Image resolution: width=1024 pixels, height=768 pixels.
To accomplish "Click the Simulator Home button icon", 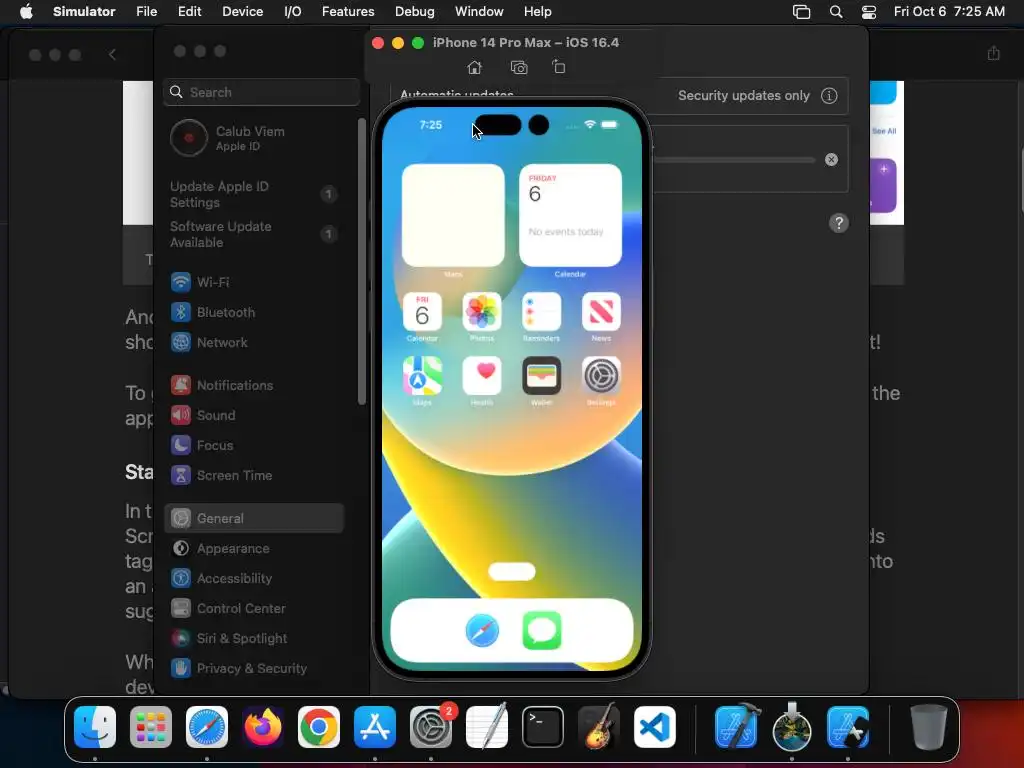I will tap(474, 67).
